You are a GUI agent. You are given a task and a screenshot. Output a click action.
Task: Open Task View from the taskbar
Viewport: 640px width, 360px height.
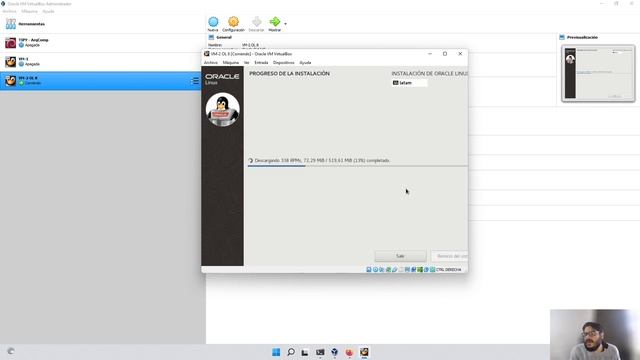pos(305,352)
